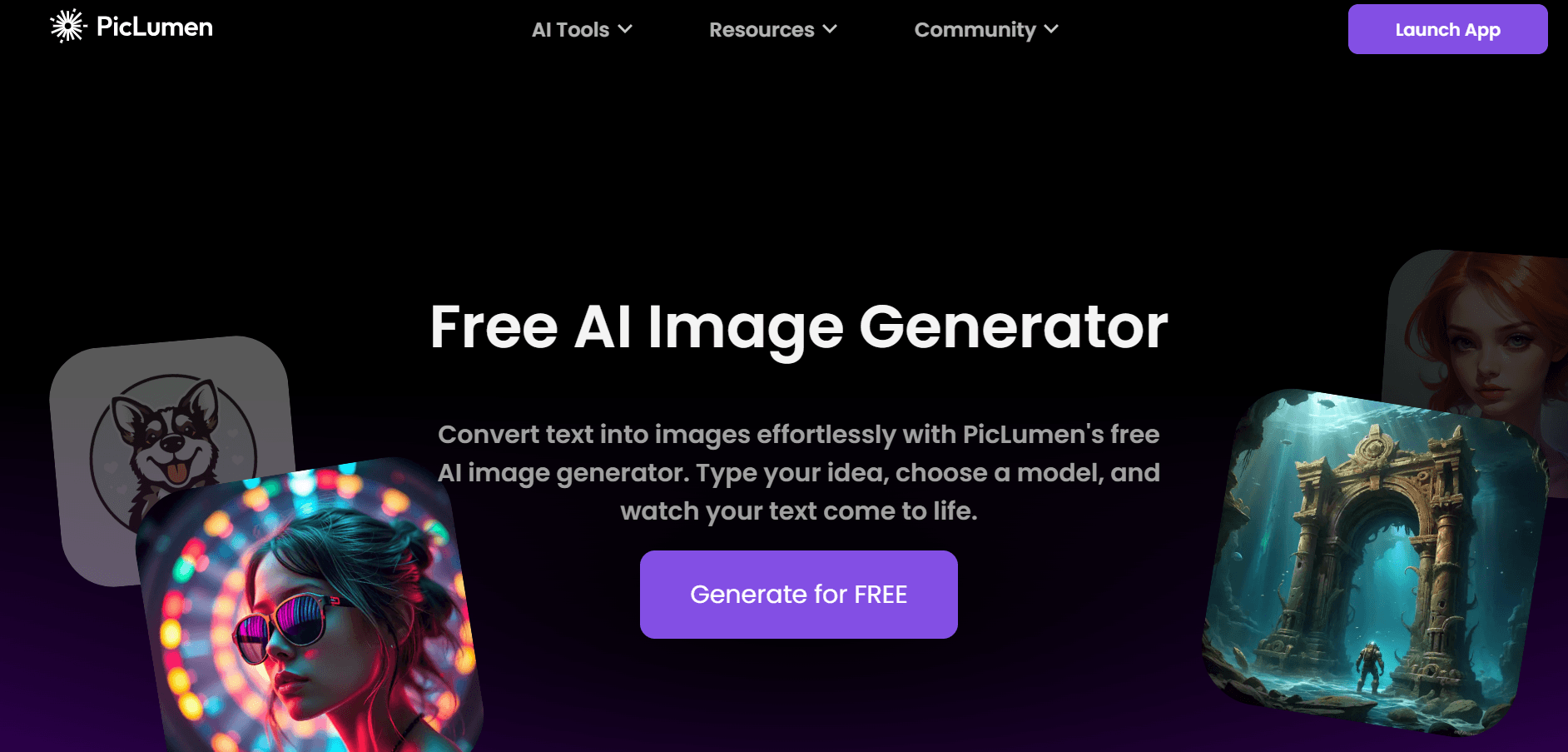Click the description paragraph about PicLumen
Viewport: 1568px width, 752px height.
(798, 472)
